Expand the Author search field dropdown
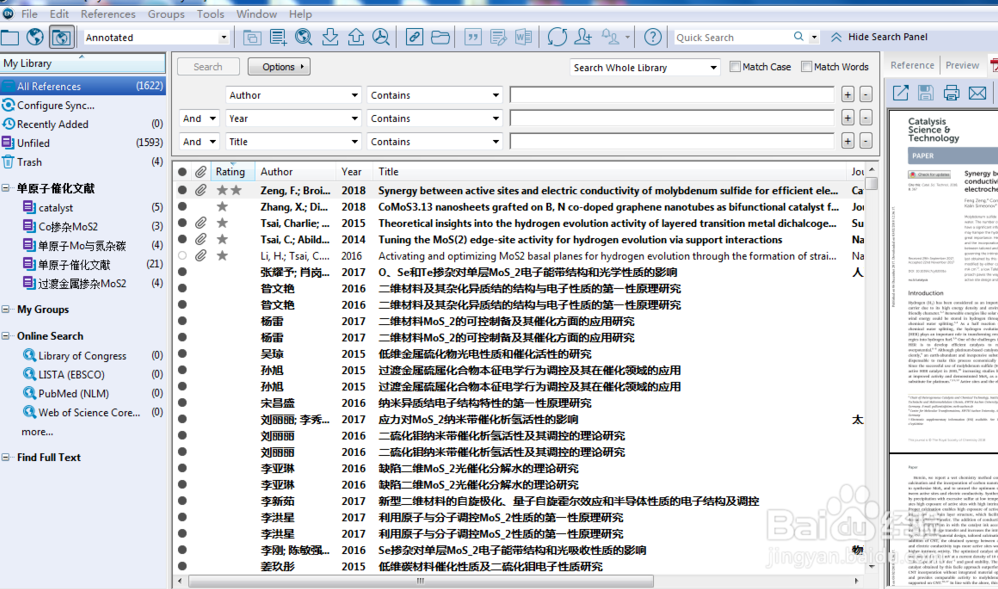 [x=354, y=95]
